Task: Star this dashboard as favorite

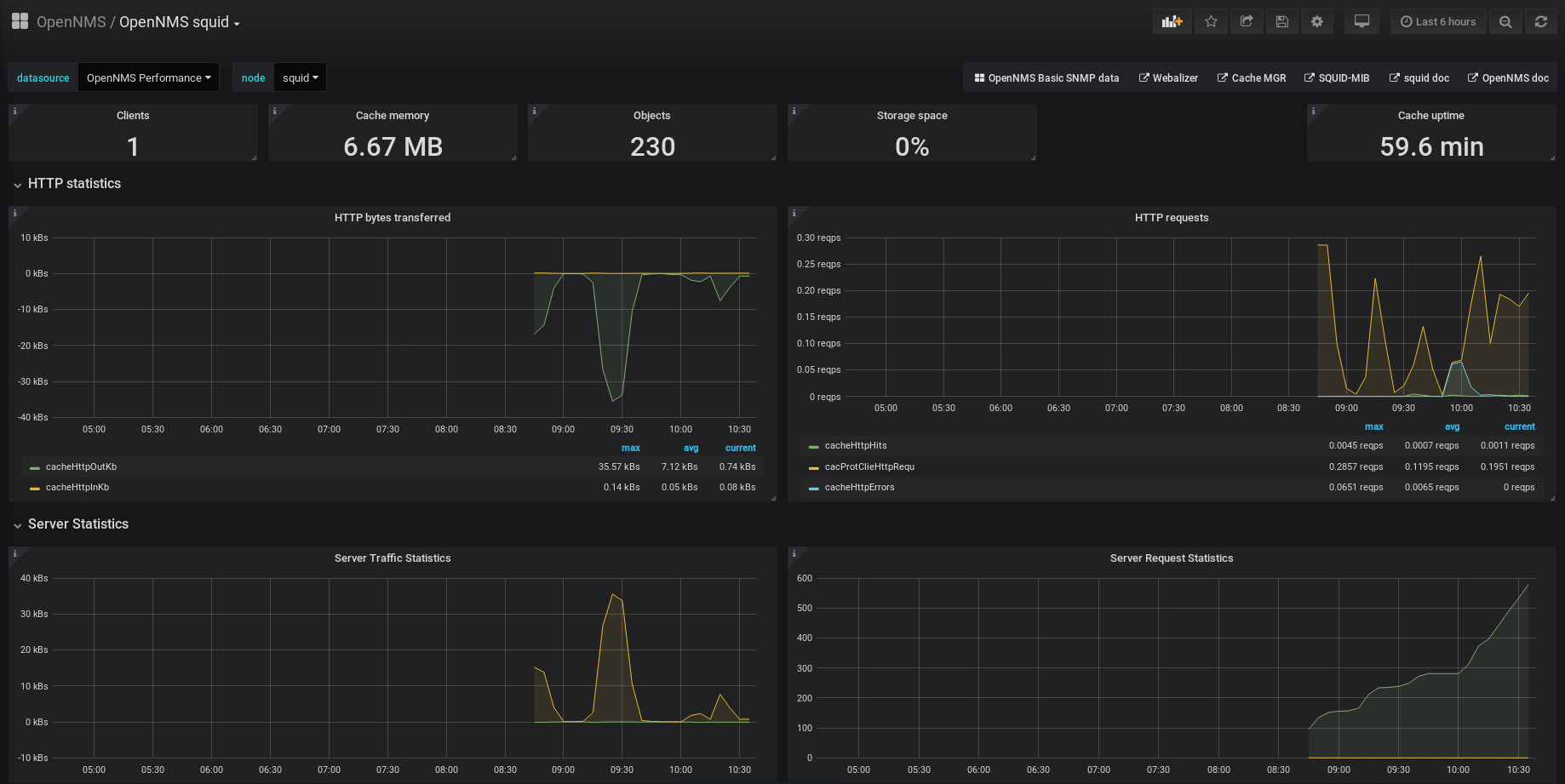Action: [1211, 22]
